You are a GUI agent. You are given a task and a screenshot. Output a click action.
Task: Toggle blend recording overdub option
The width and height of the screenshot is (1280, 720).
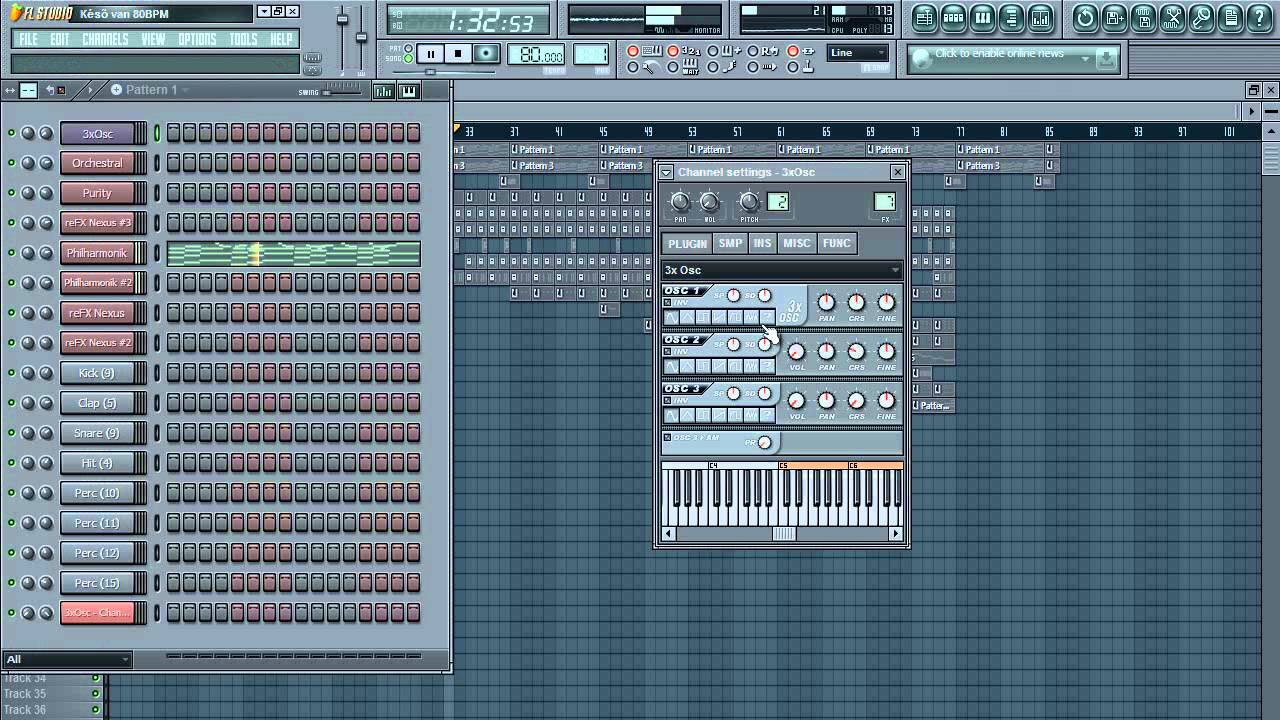[x=713, y=51]
